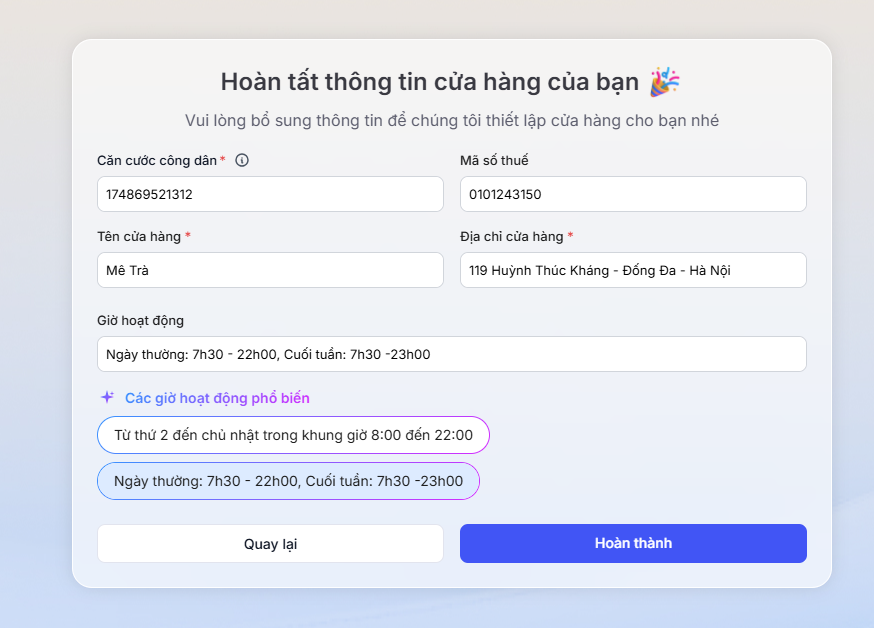Click the Giờ hoạt động label
This screenshot has width=874, height=628.
pyautogui.click(x=140, y=320)
